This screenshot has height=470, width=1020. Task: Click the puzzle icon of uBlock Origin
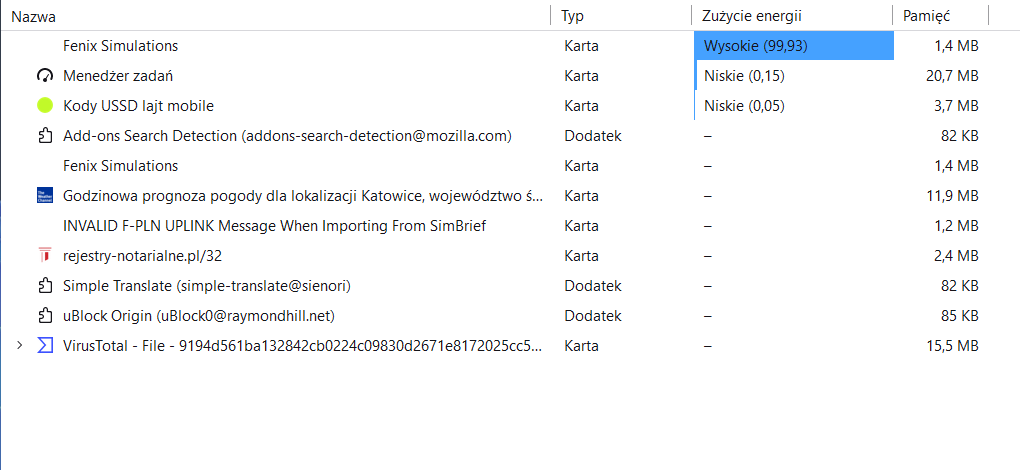[45, 316]
